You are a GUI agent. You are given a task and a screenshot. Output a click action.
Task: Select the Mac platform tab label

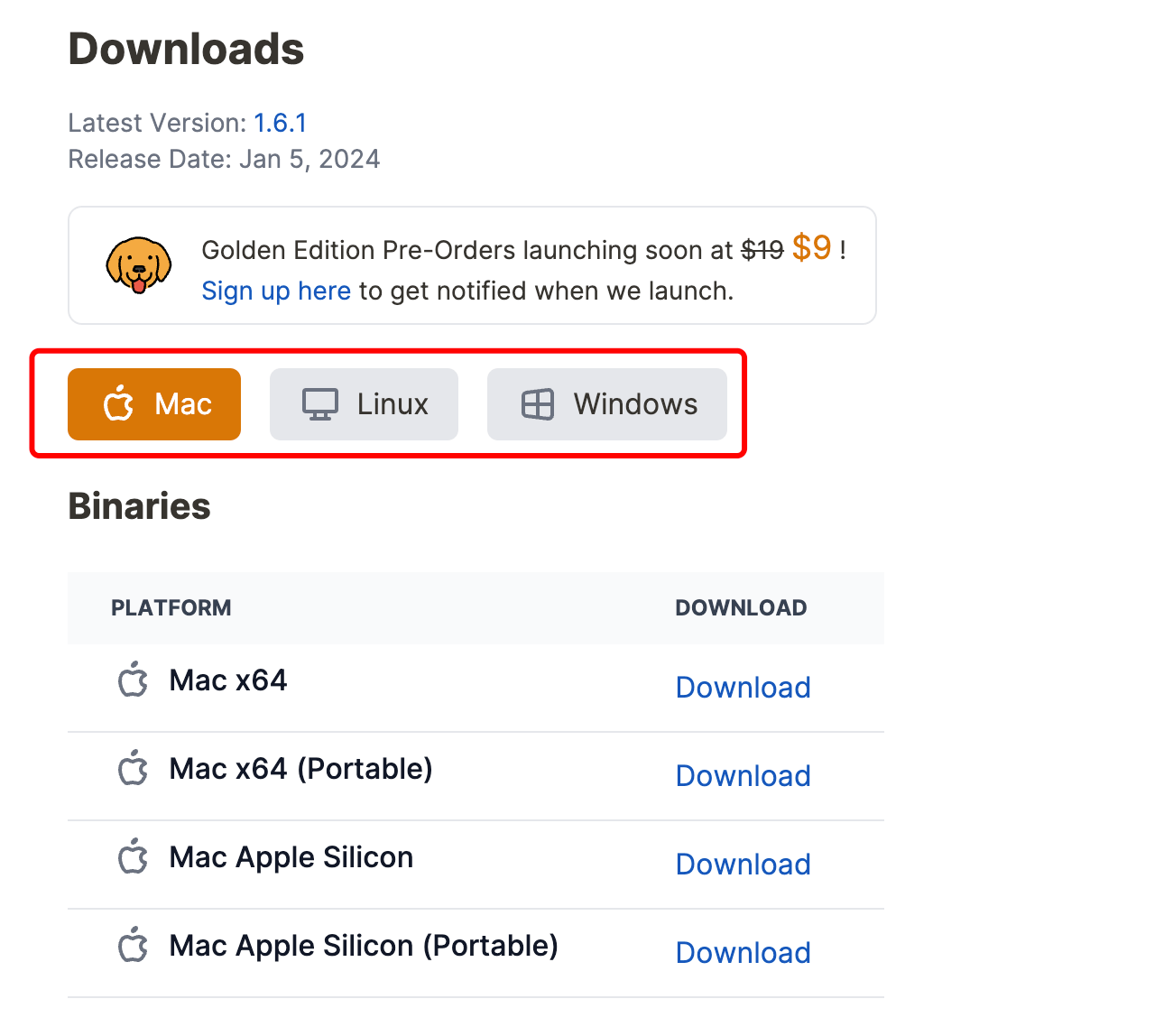coord(183,404)
